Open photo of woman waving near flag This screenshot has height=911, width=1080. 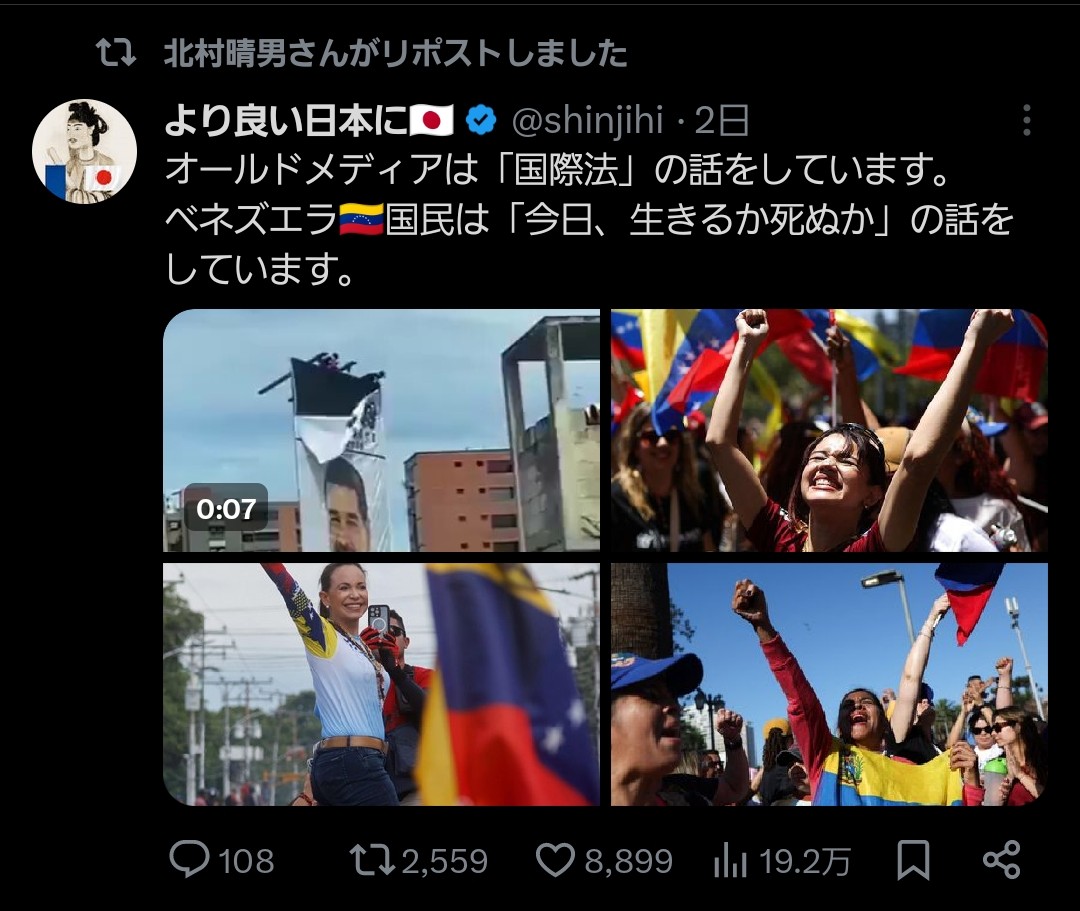click(x=382, y=684)
